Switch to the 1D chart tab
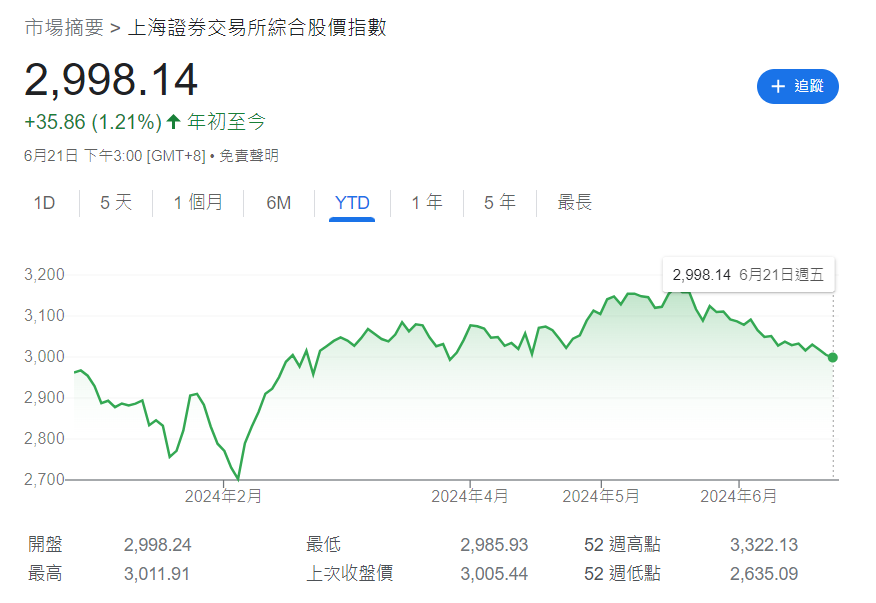 tap(43, 202)
